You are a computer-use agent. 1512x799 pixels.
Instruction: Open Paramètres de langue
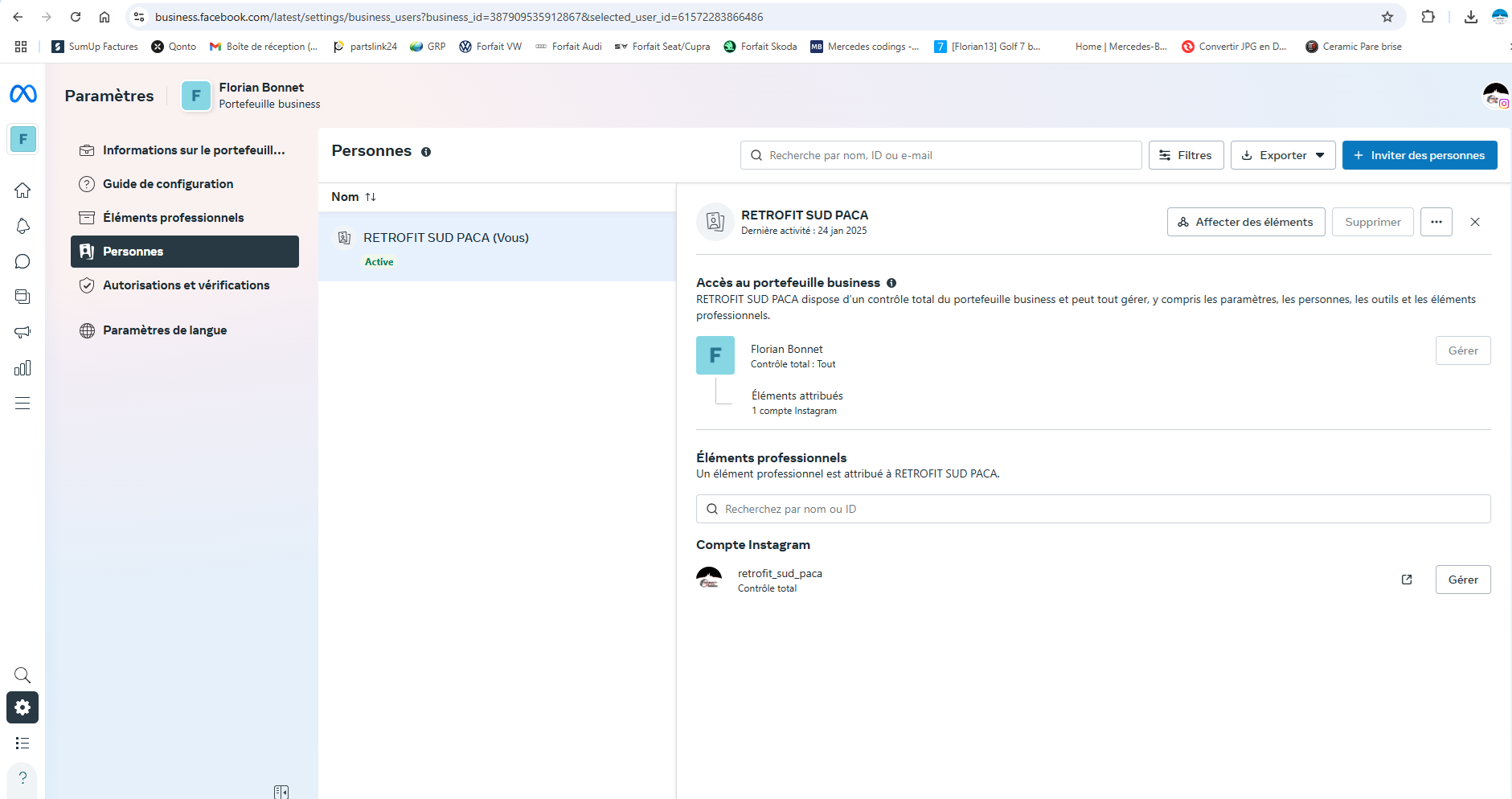[185, 330]
